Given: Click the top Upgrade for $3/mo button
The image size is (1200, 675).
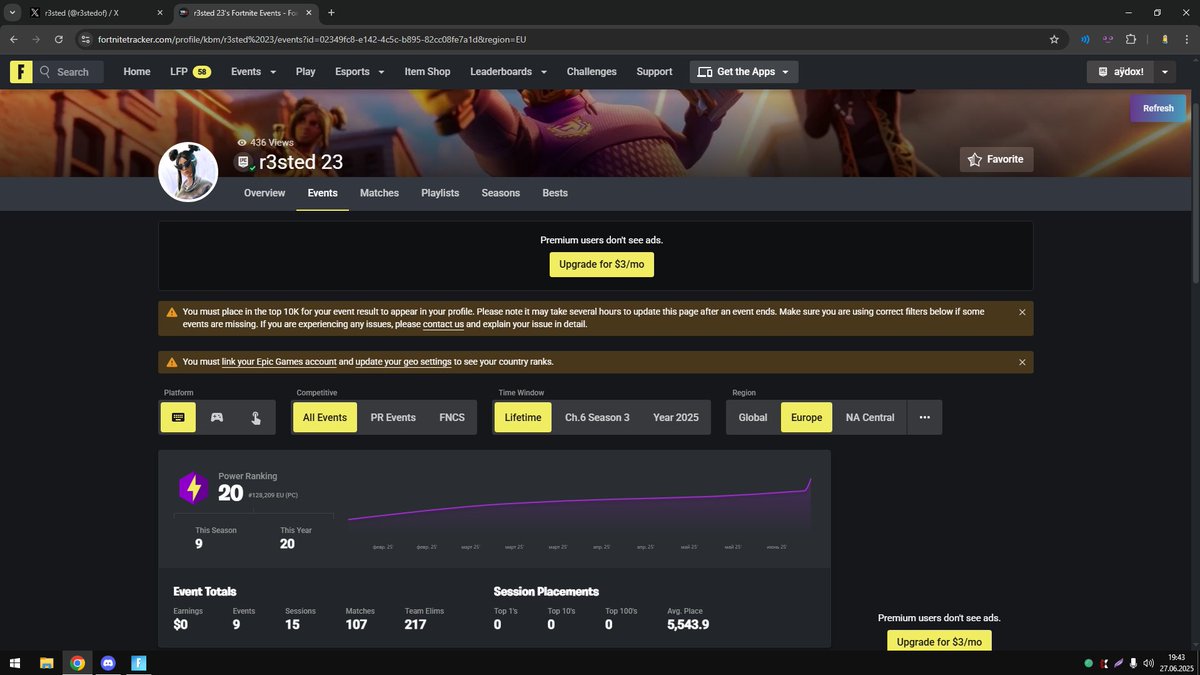Looking at the screenshot, I should pos(601,264).
